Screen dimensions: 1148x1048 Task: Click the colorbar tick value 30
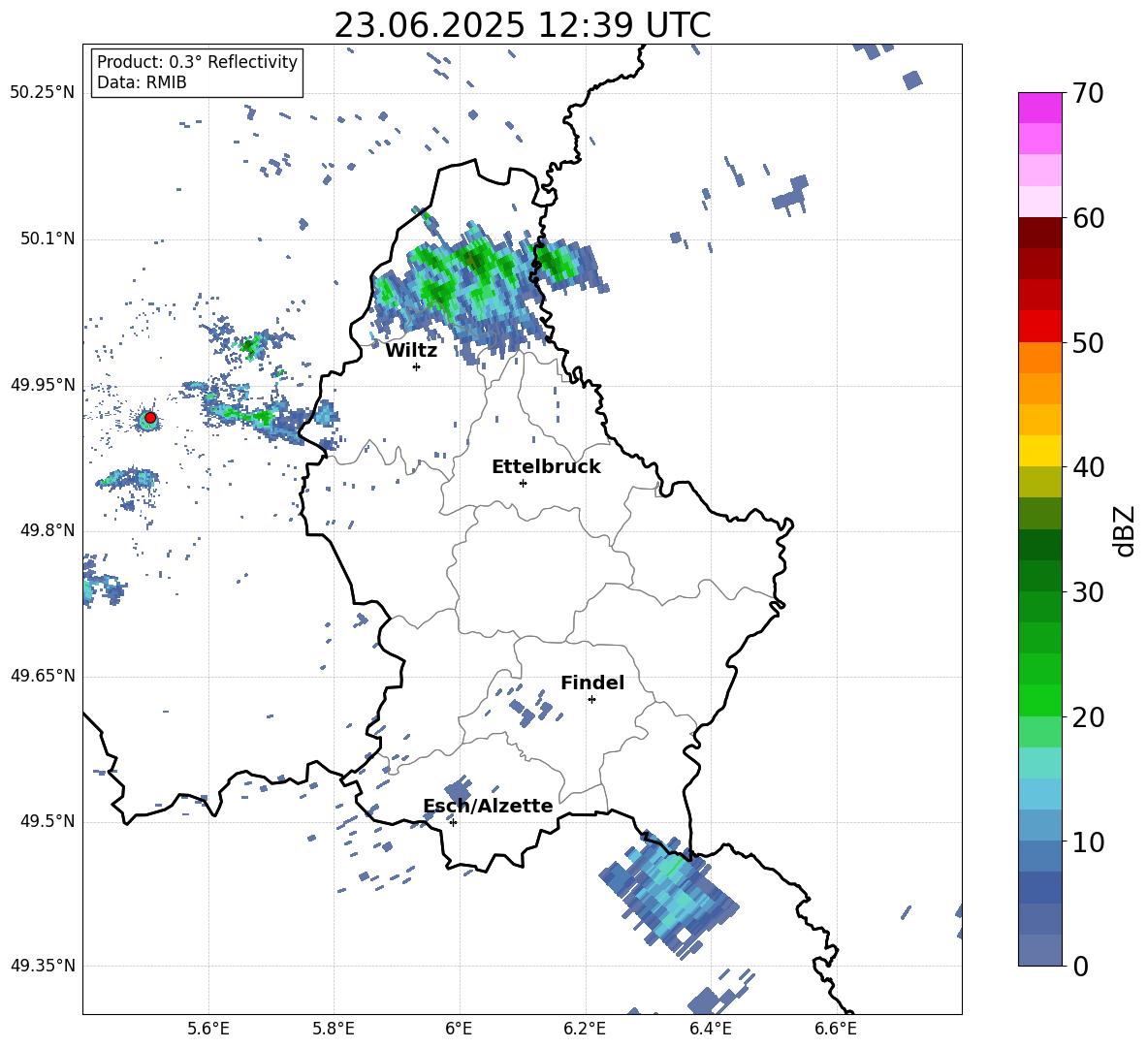[1088, 592]
